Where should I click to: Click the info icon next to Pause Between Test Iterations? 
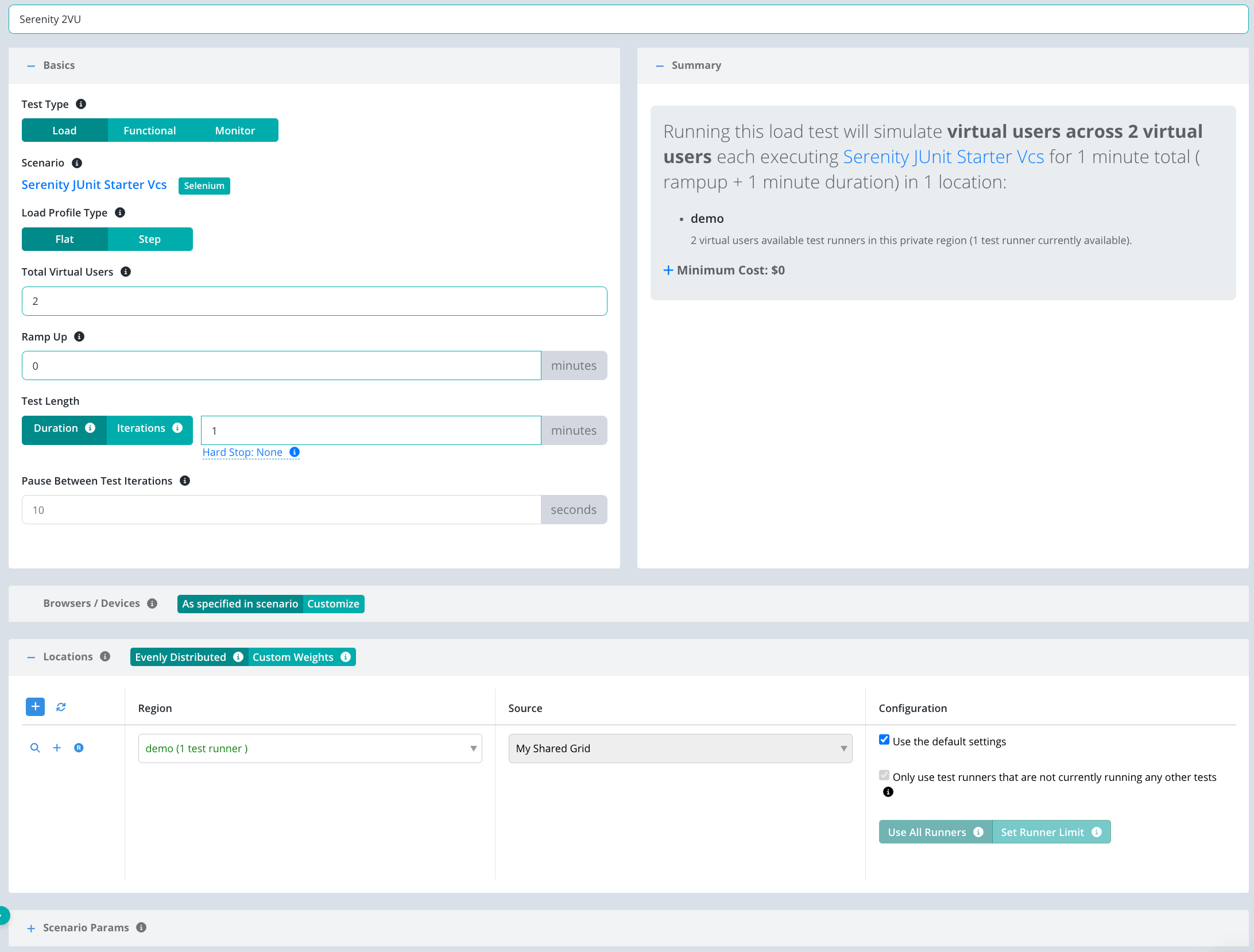185,481
